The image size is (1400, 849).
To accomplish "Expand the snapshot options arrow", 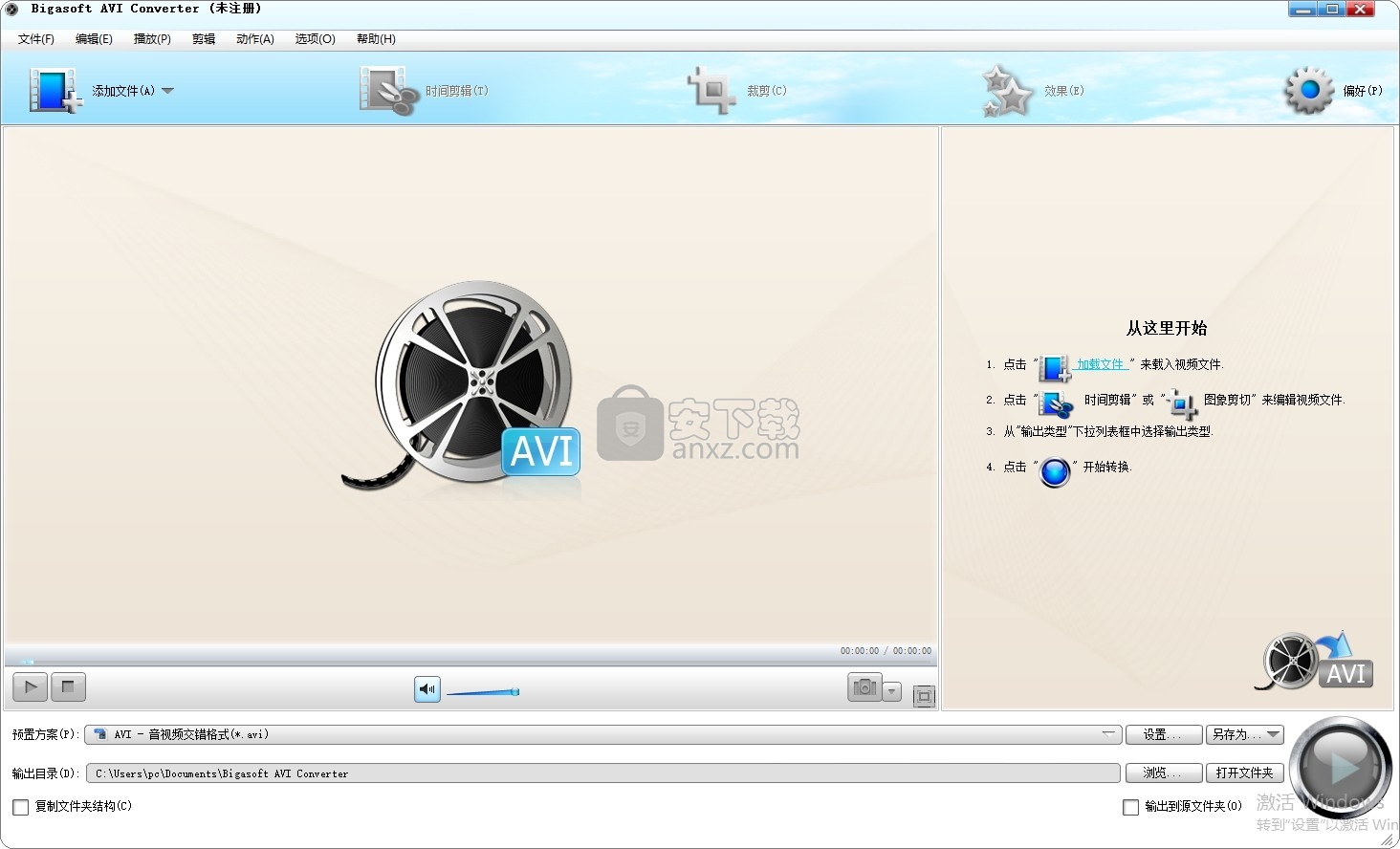I will pyautogui.click(x=892, y=690).
